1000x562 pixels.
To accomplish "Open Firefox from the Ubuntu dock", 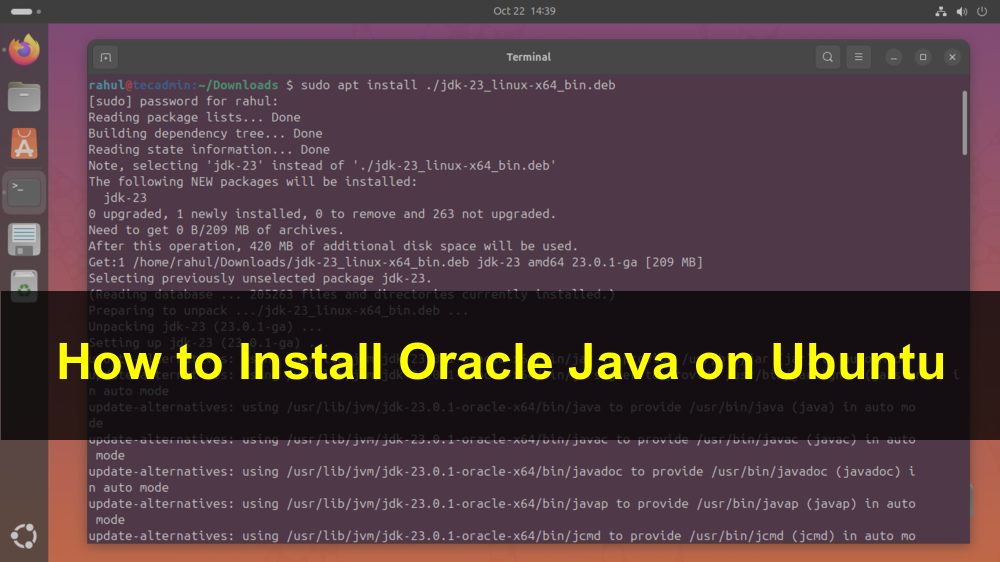I will pyautogui.click(x=24, y=50).
